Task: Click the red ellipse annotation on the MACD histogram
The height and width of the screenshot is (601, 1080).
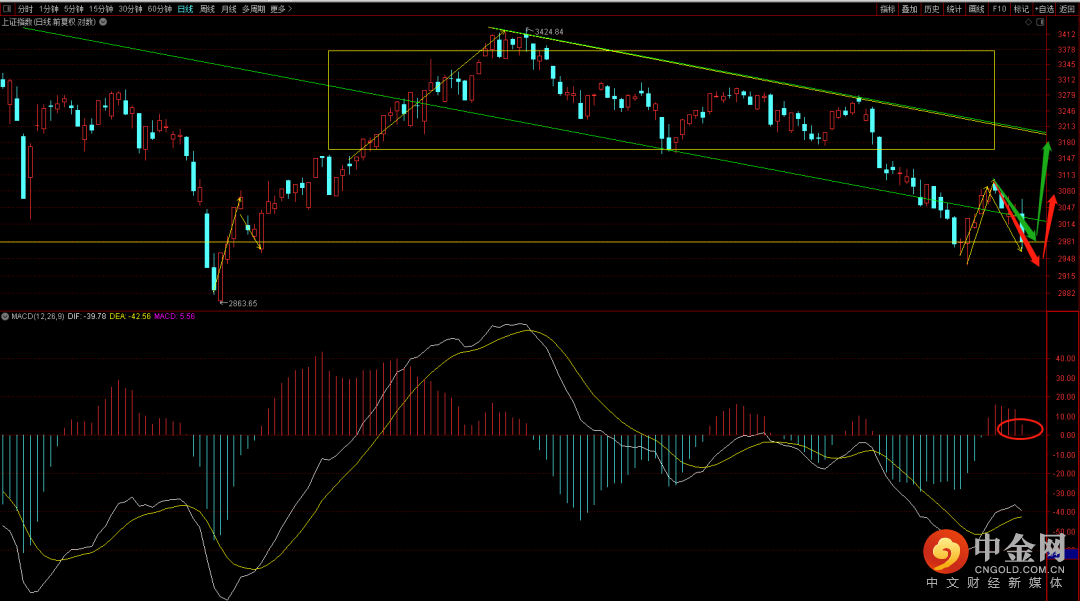Action: [x=1020, y=430]
